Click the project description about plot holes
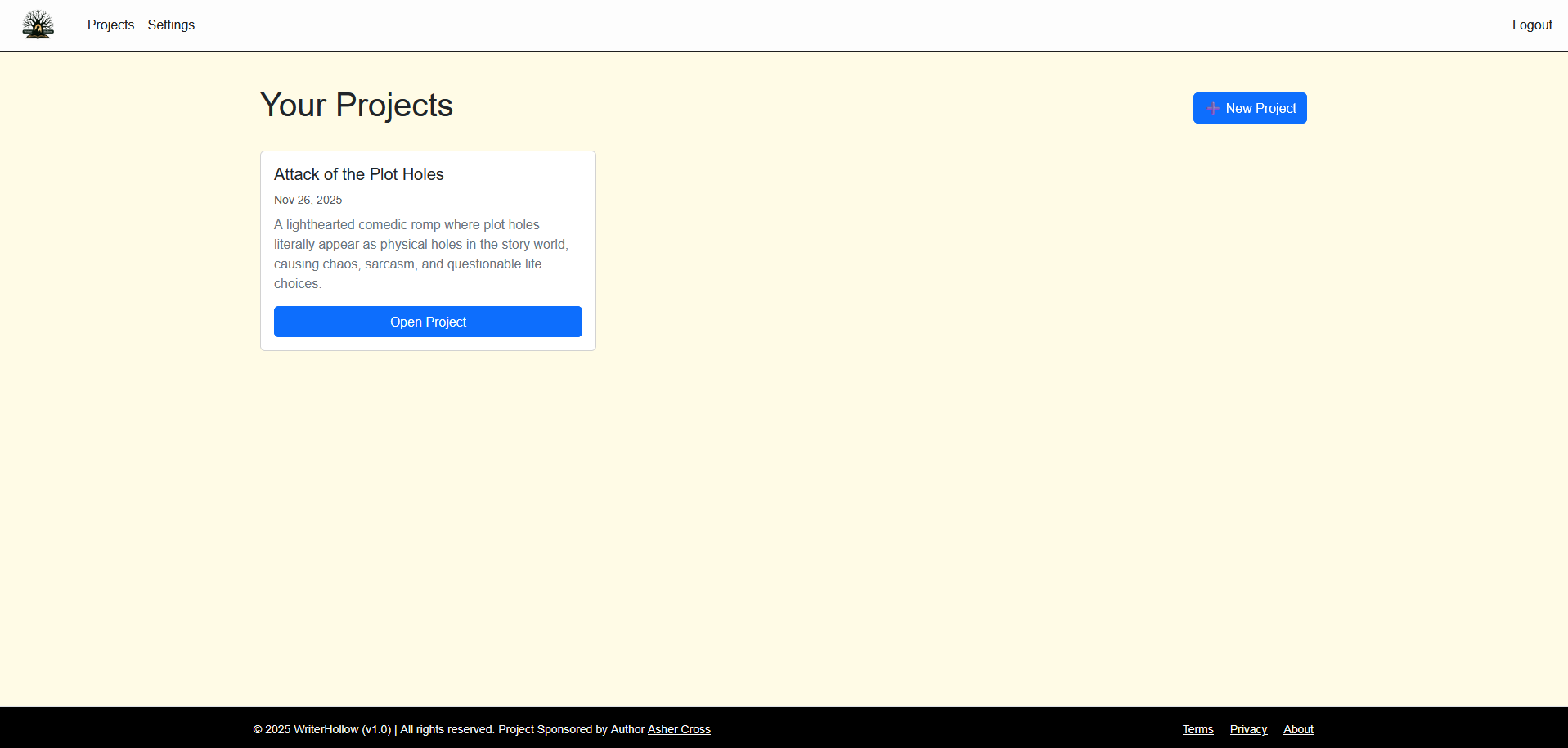Screen dimensions: 1568x748 (x=420, y=245)
